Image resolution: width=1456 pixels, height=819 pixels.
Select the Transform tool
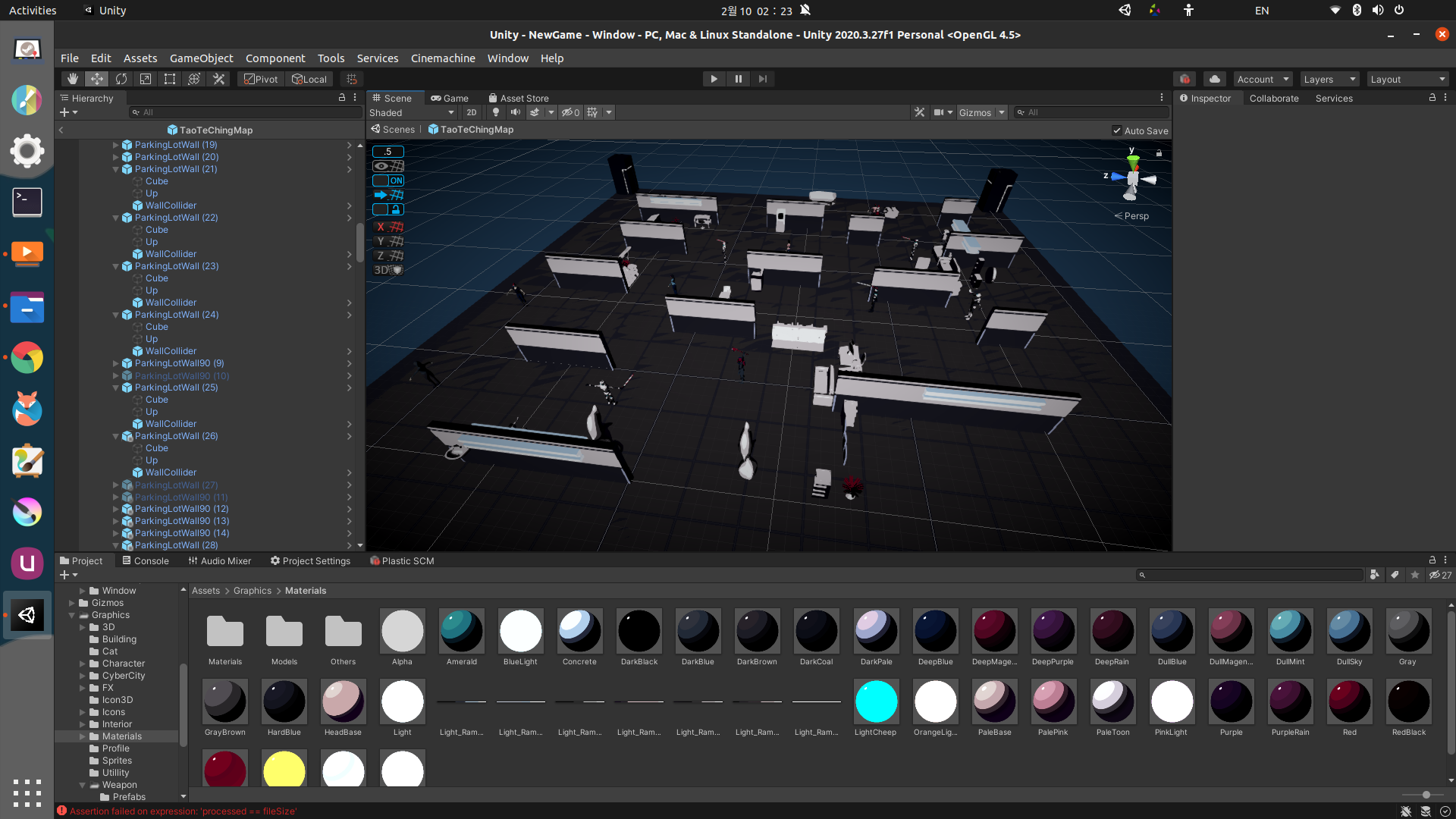194,79
